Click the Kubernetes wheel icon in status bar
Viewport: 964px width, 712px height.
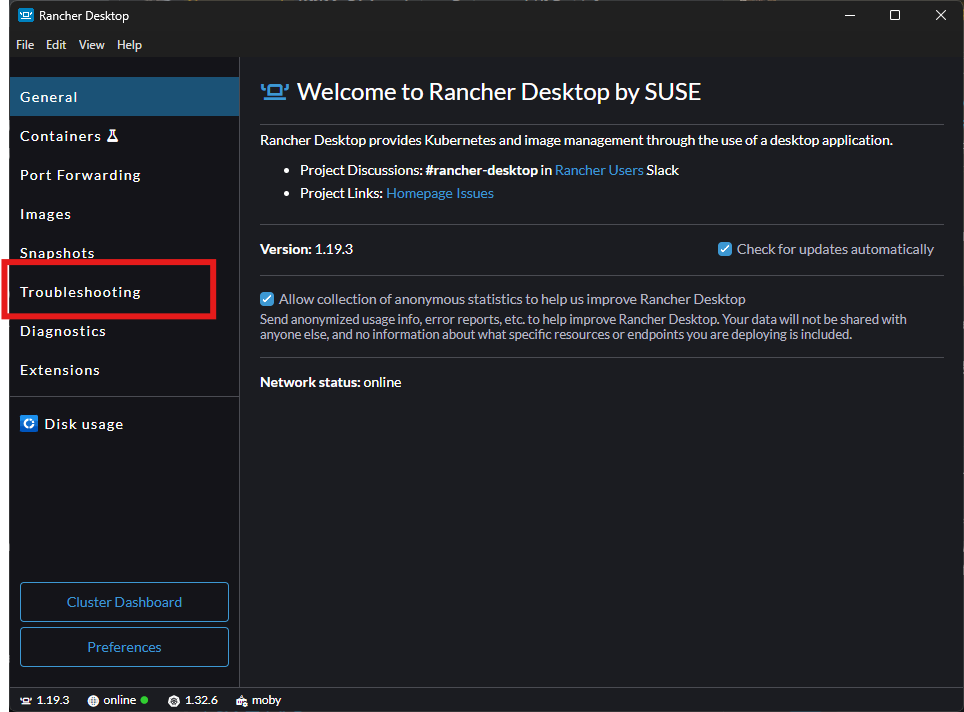tap(174, 701)
